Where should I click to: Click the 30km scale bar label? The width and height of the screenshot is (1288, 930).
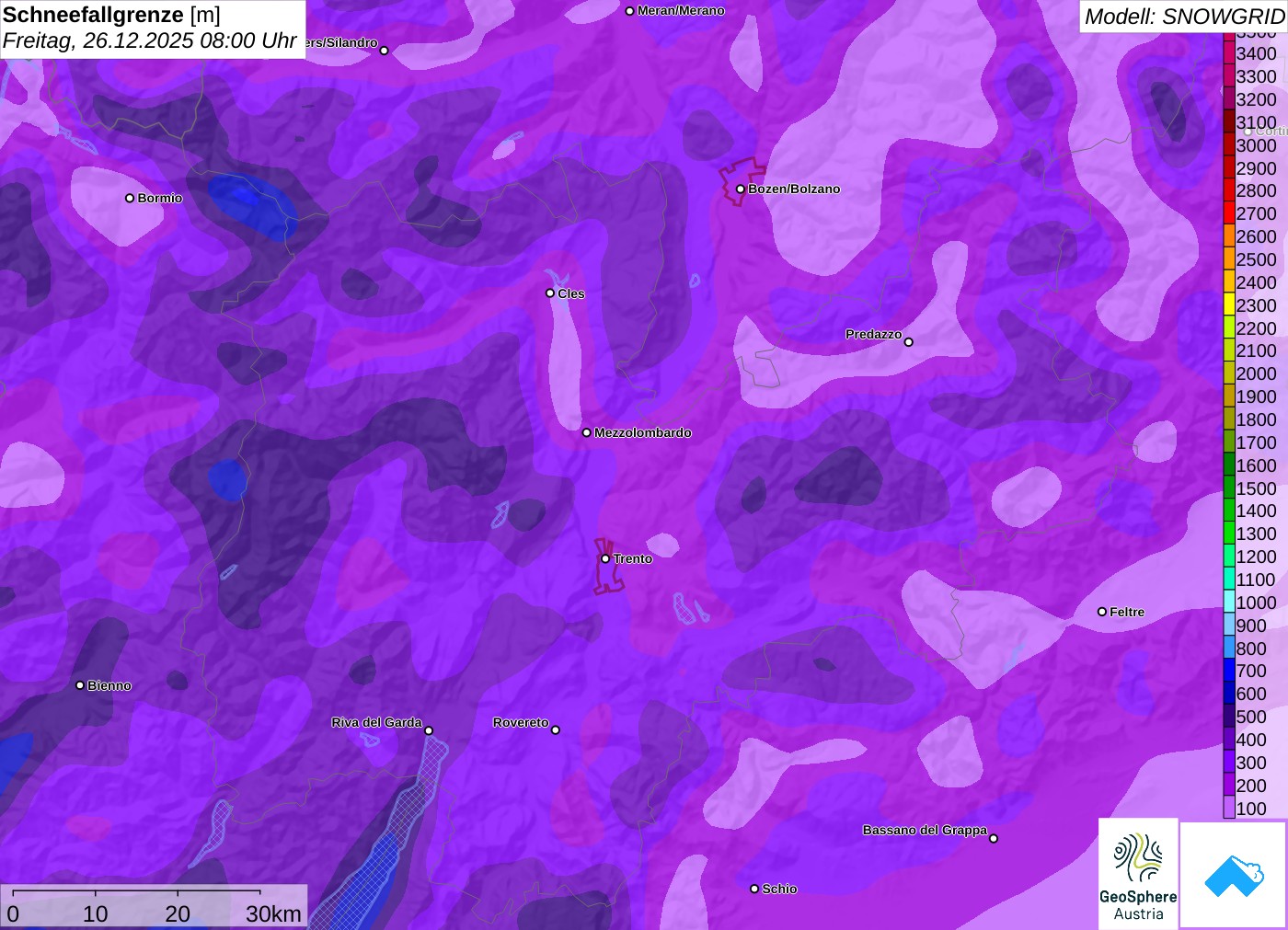point(273,913)
